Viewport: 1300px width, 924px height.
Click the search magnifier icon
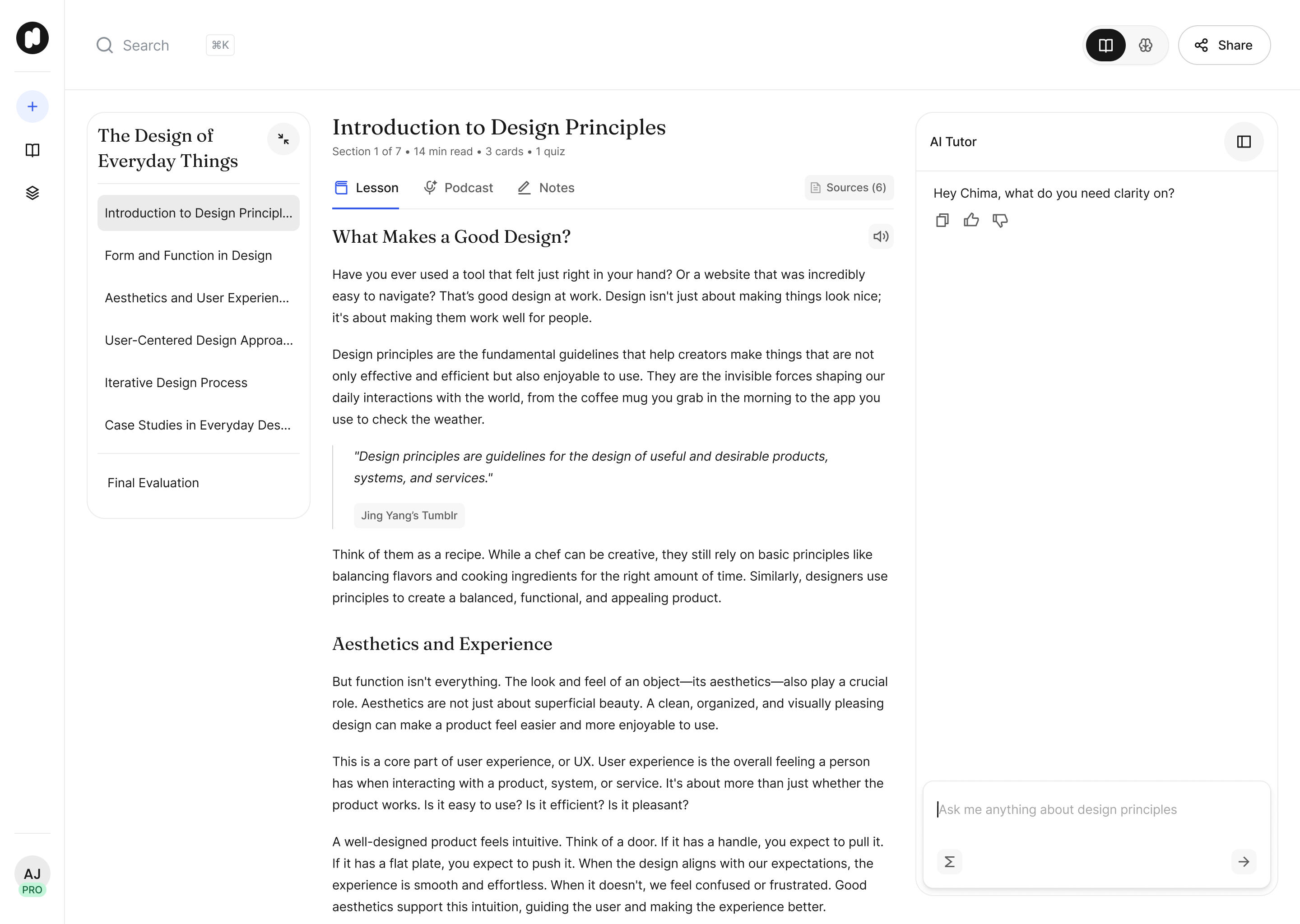(x=105, y=46)
